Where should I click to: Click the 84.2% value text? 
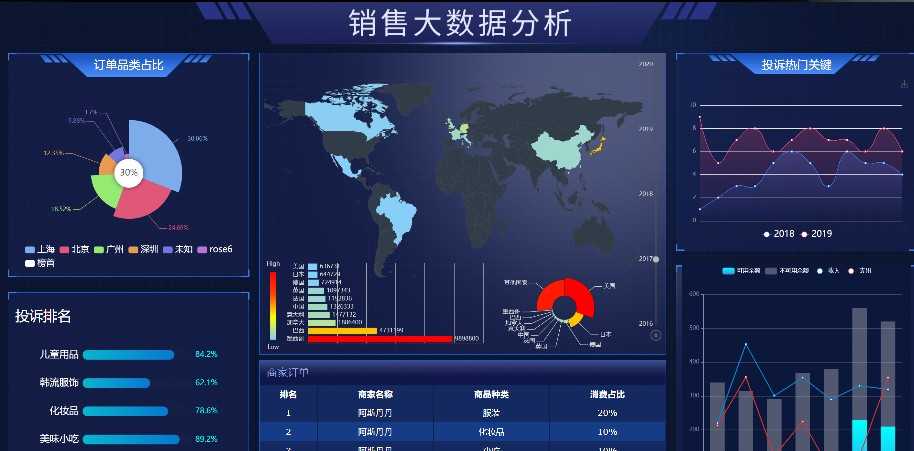[206, 354]
